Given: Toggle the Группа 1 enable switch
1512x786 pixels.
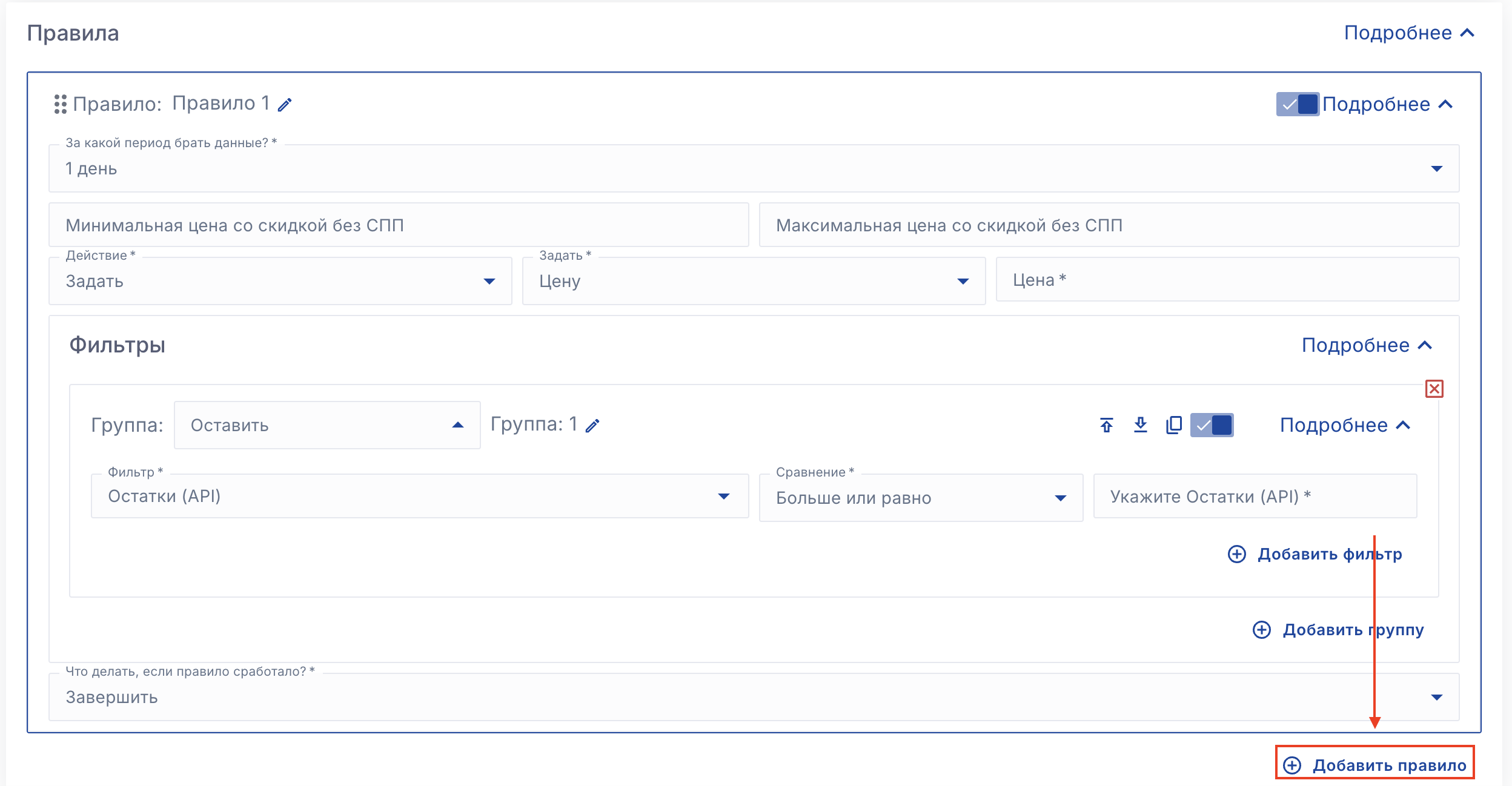Looking at the screenshot, I should [1212, 425].
